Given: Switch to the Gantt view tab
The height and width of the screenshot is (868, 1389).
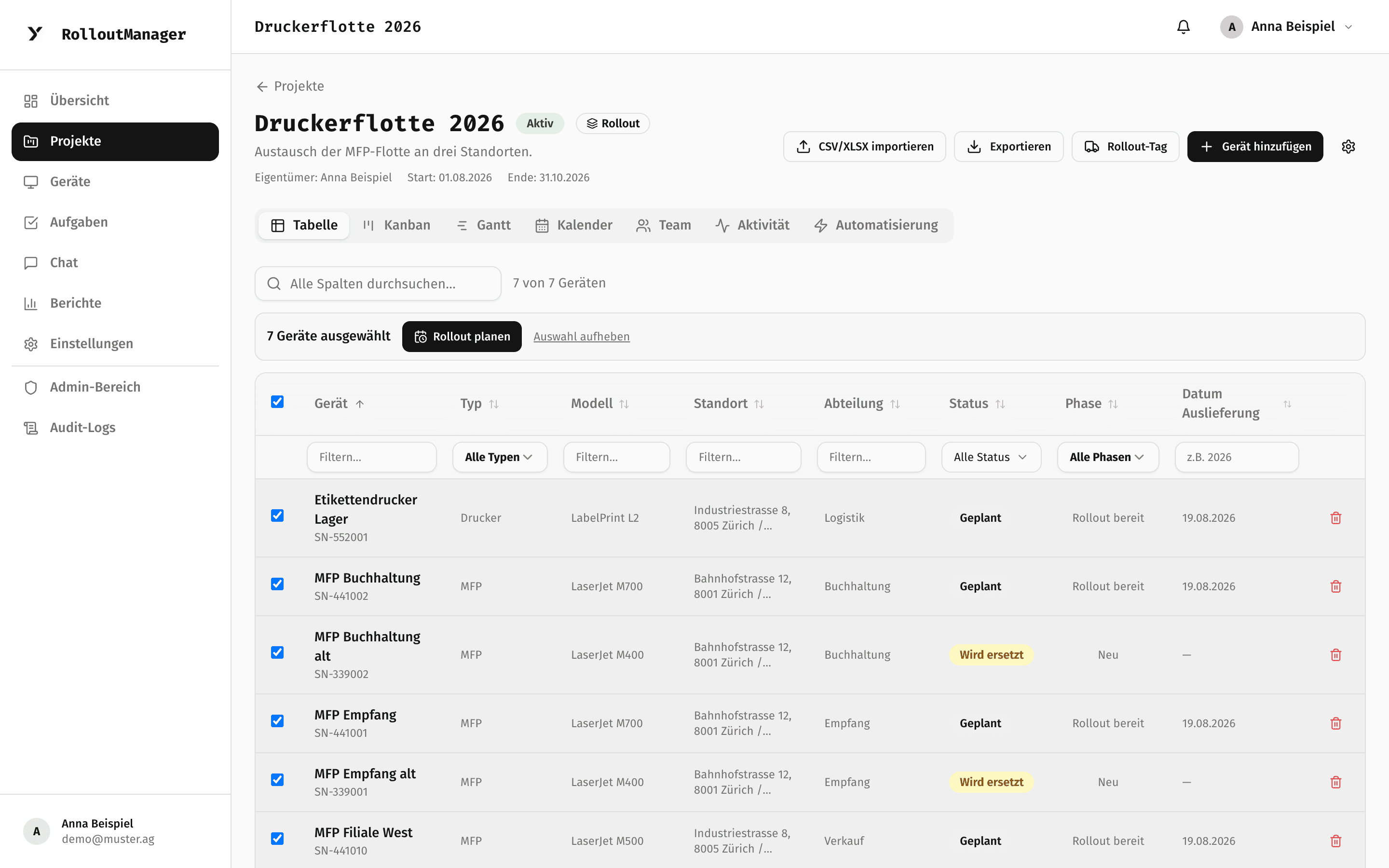Looking at the screenshot, I should click(483, 225).
